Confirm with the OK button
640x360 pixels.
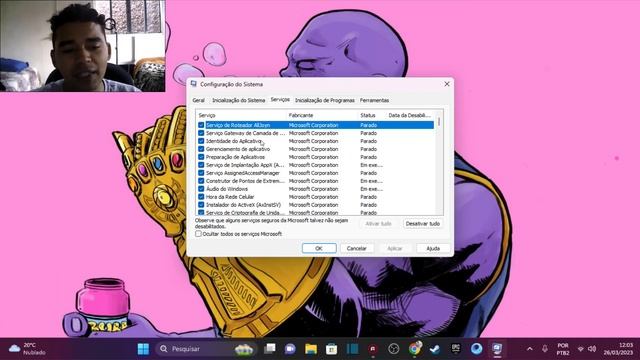coord(319,248)
